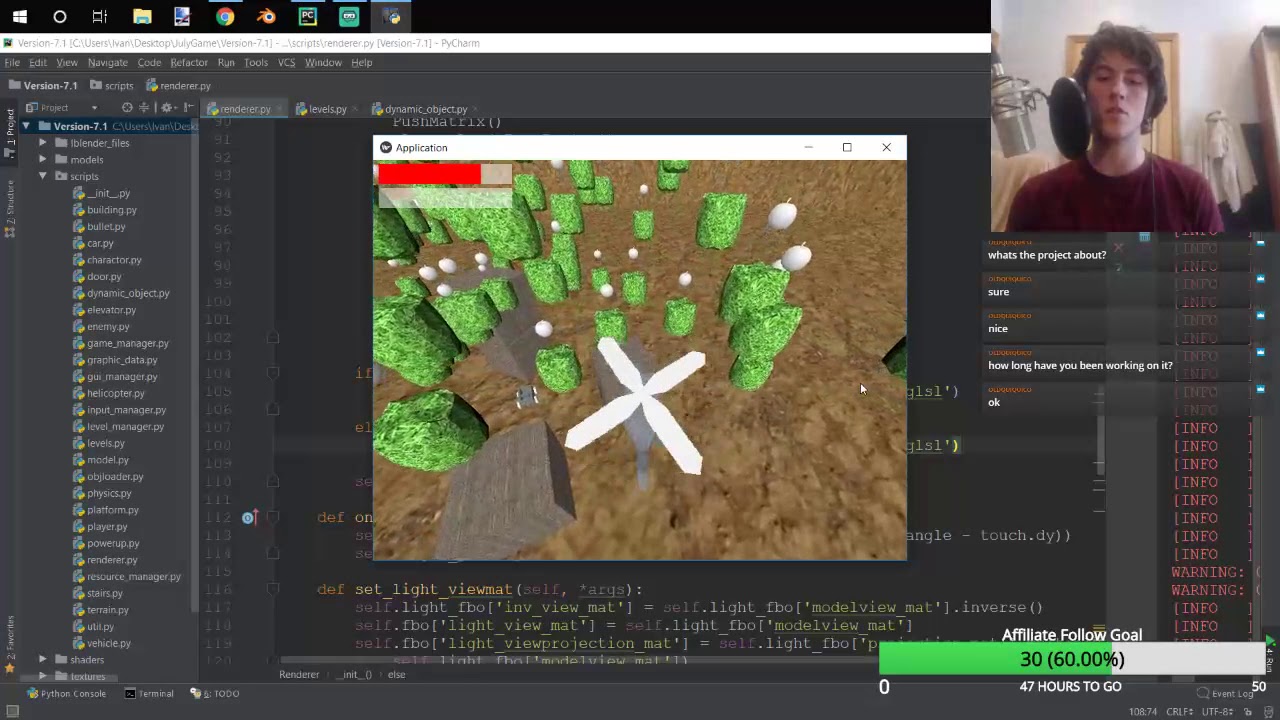Toggle code fold marker at line 116

tap(272, 589)
